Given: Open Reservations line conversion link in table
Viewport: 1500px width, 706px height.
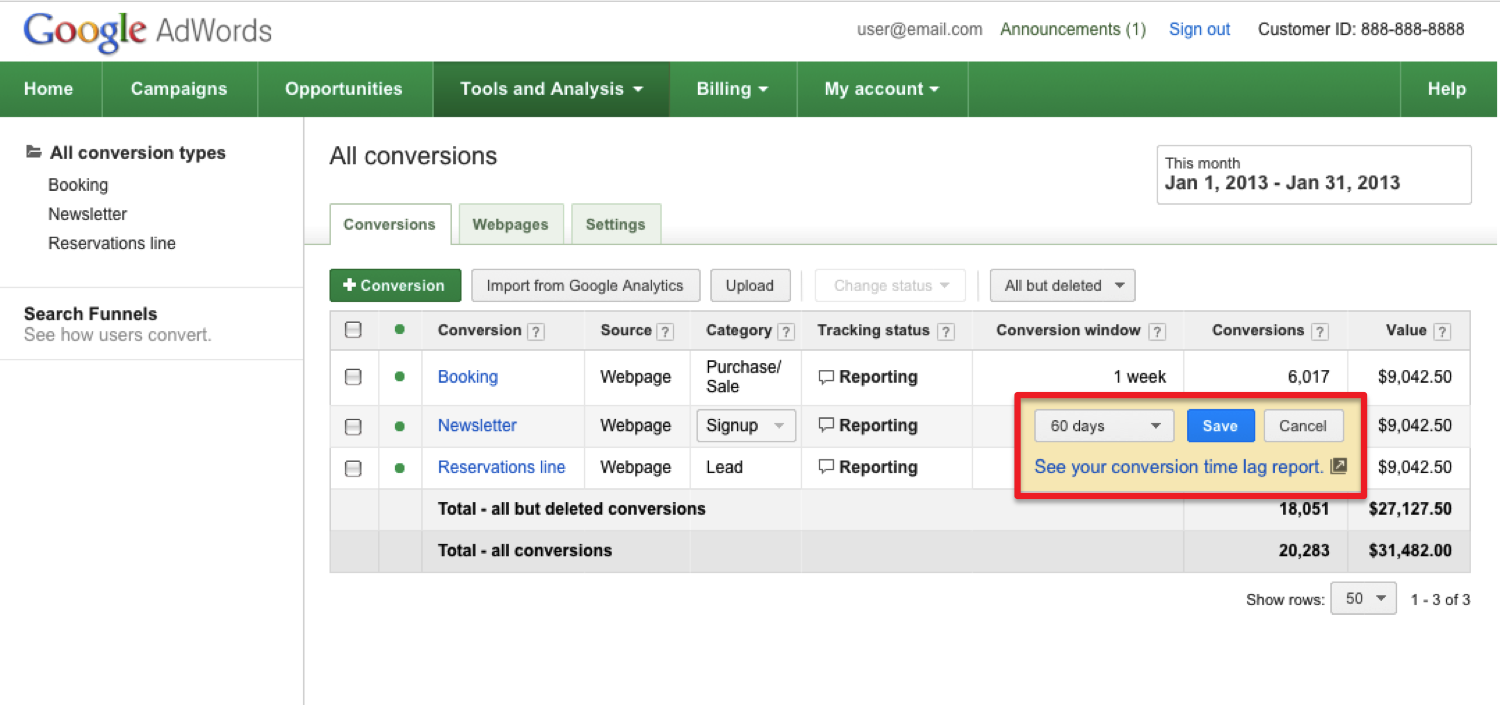Looking at the screenshot, I should tap(501, 467).
